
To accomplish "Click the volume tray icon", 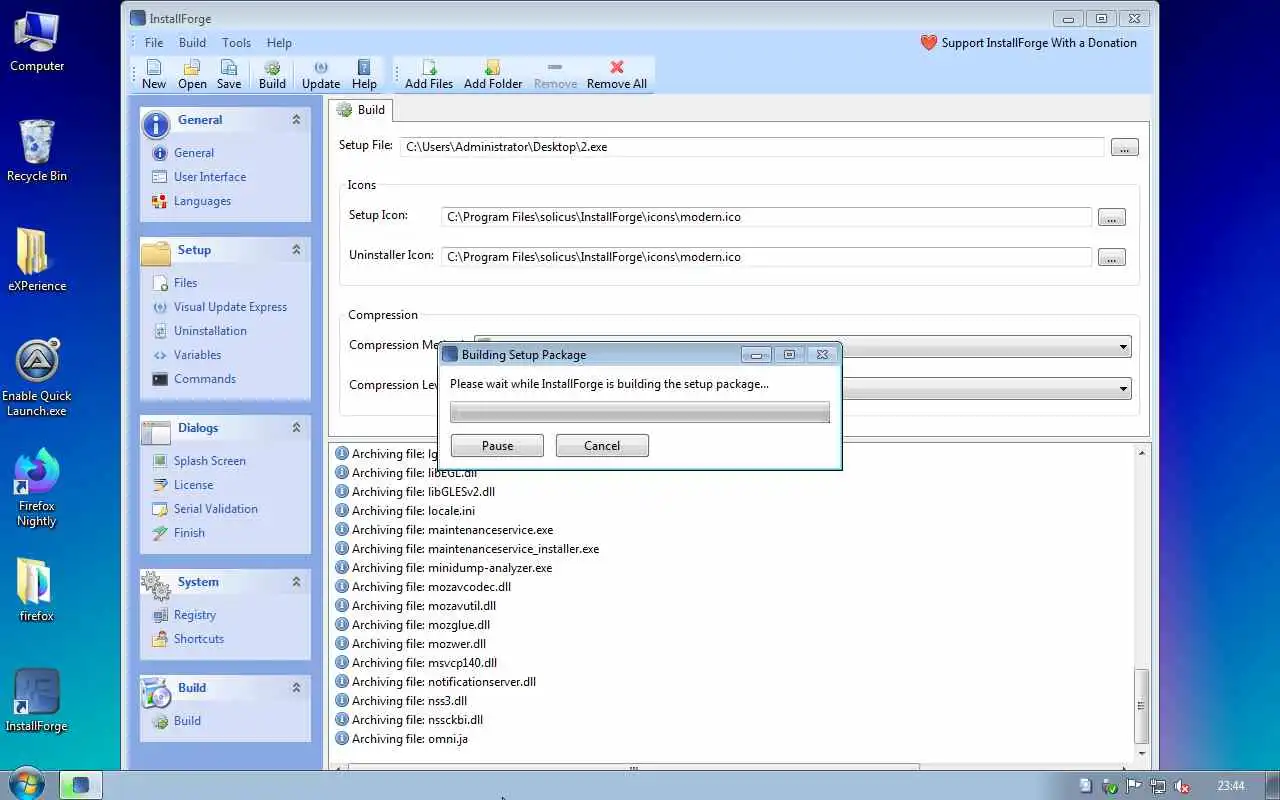I will point(1181,786).
